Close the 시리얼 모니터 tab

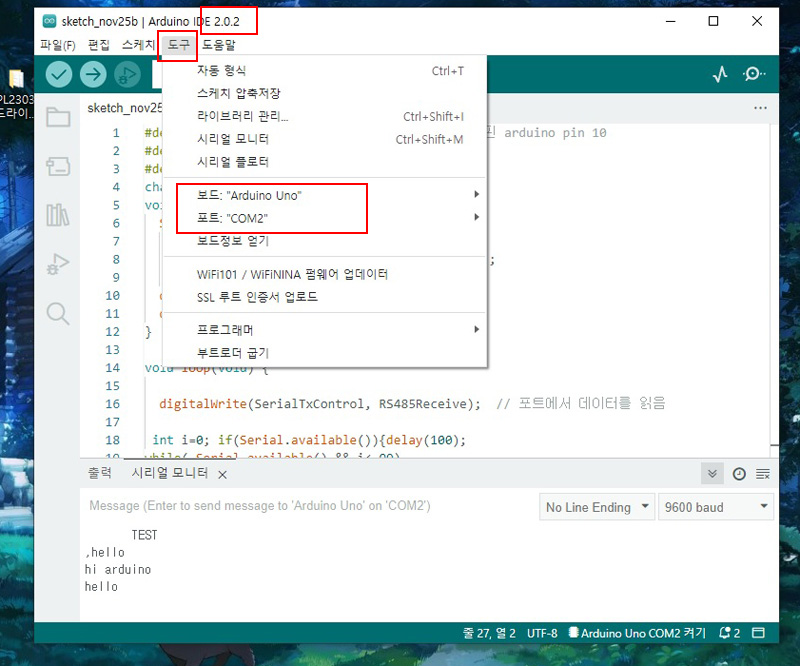pos(222,475)
